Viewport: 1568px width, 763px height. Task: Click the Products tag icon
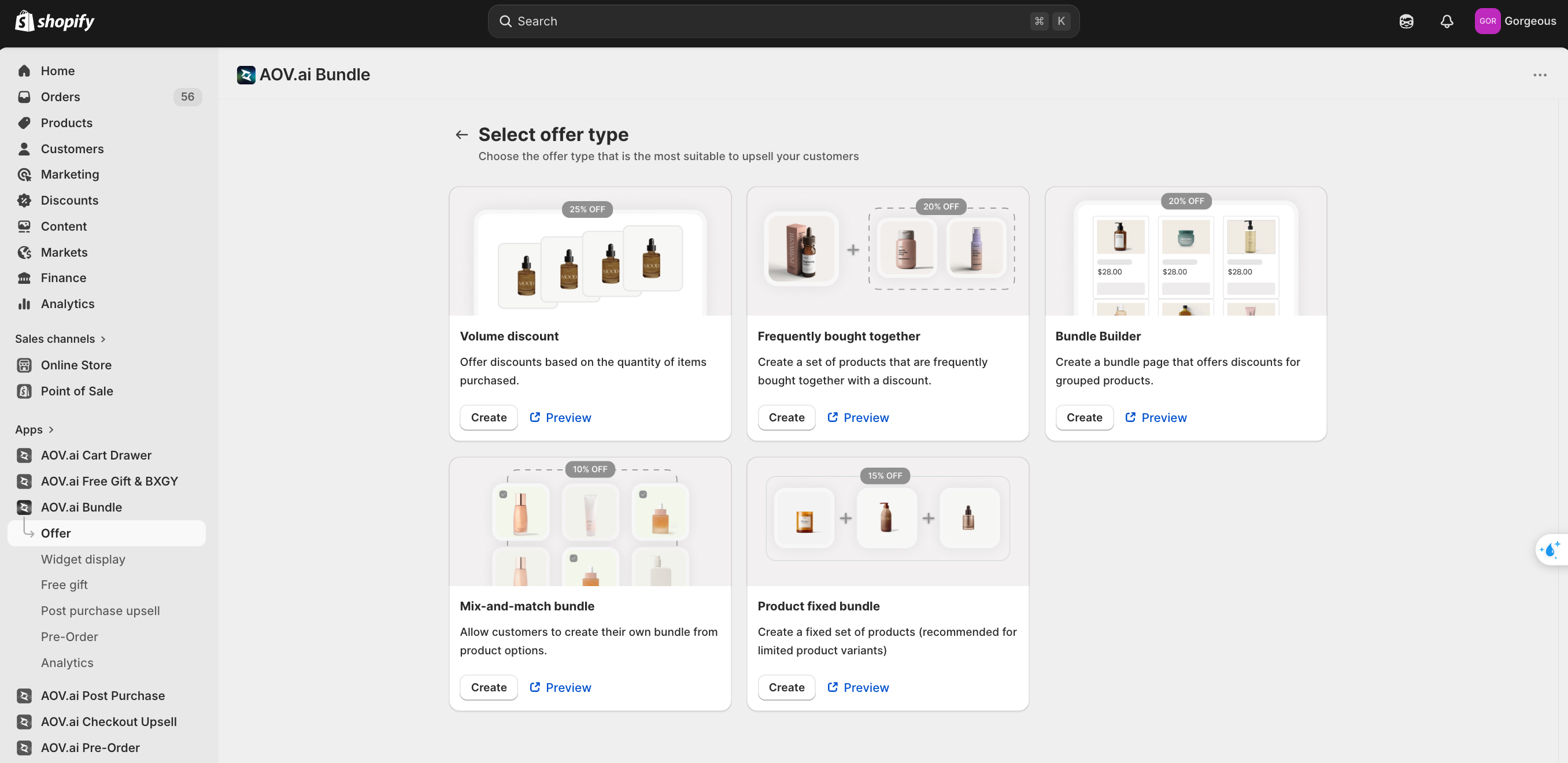pyautogui.click(x=24, y=123)
